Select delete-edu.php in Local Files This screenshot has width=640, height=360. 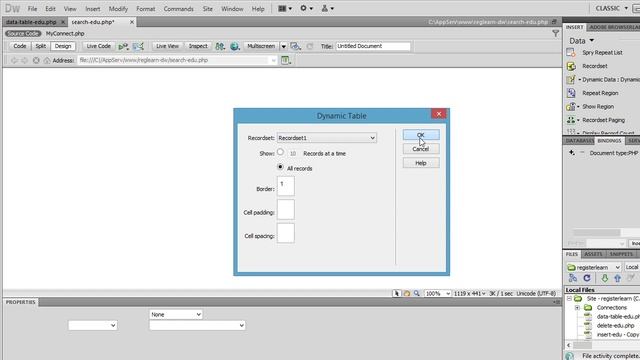(x=616, y=326)
